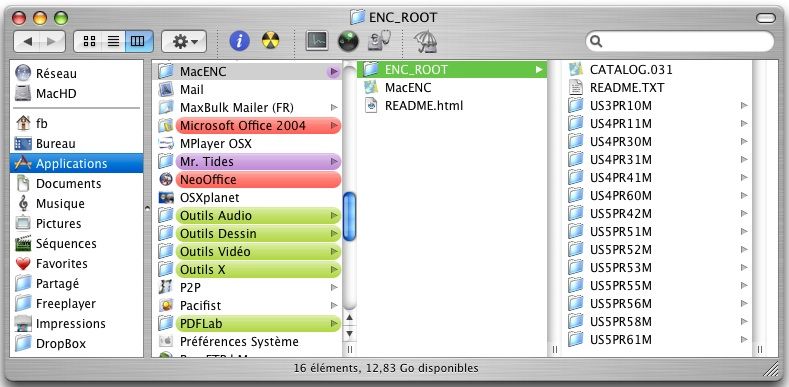Screen dimensions: 789x387
Task: Click the Forward navigation arrow
Action: pyautogui.click(x=52, y=42)
